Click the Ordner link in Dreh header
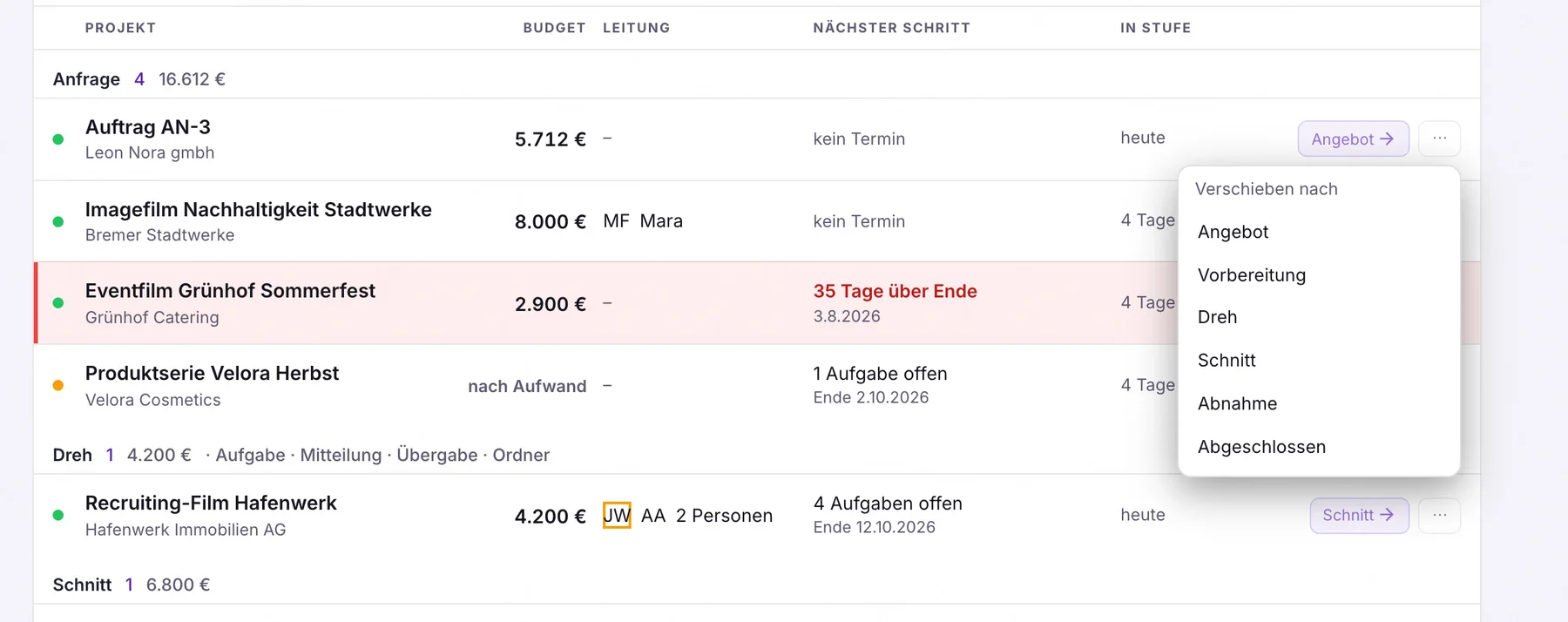The width and height of the screenshot is (1568, 622). click(x=521, y=455)
